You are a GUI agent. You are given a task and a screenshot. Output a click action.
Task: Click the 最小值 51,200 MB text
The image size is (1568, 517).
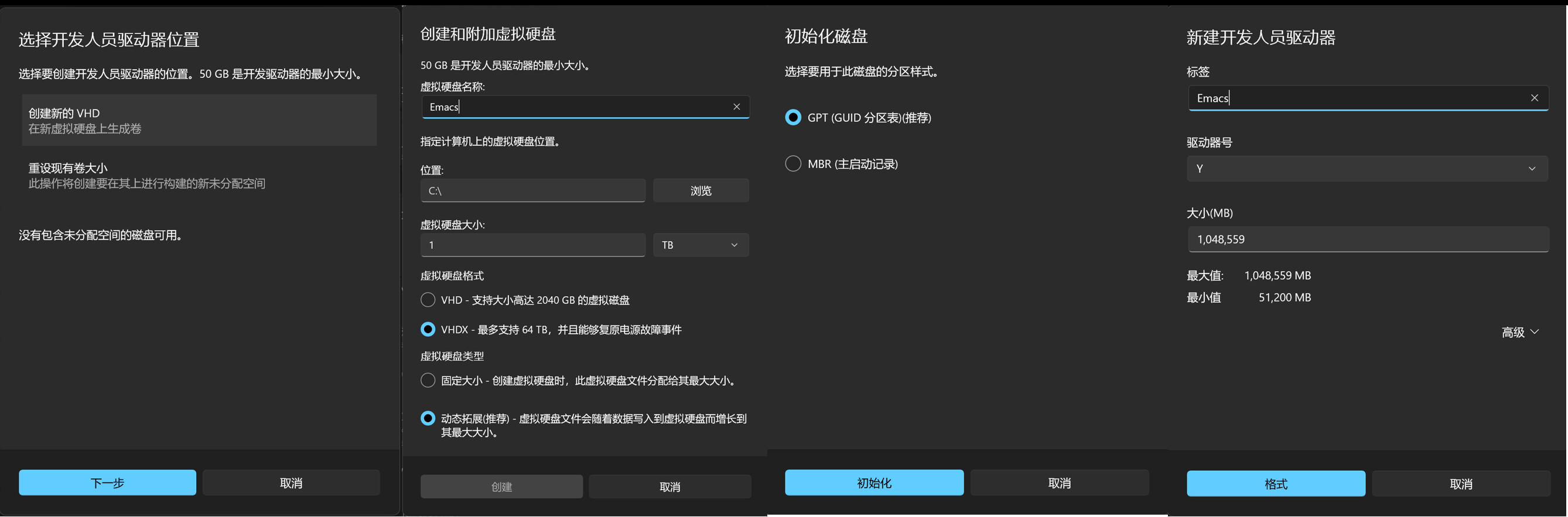point(1248,297)
